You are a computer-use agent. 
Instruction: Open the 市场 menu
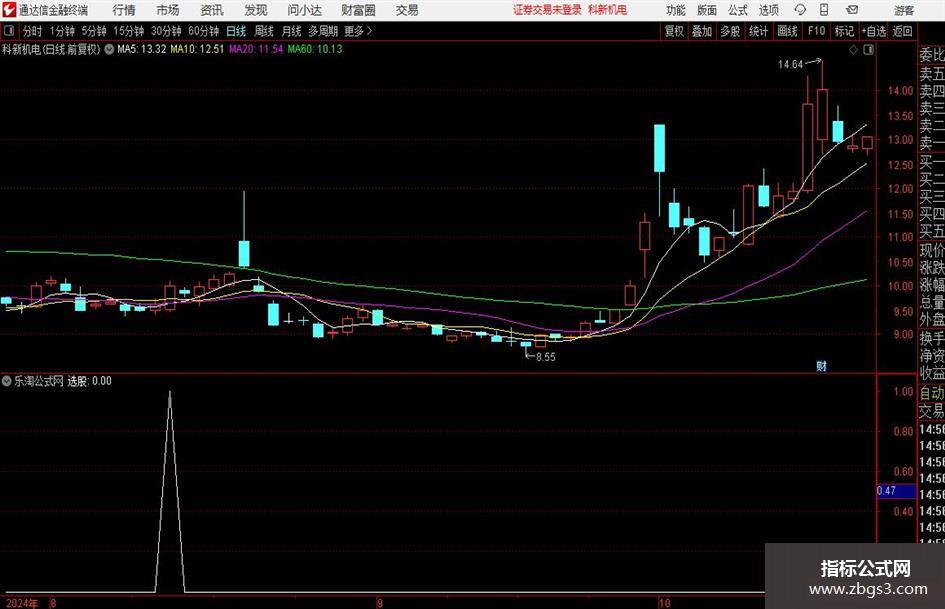168,10
